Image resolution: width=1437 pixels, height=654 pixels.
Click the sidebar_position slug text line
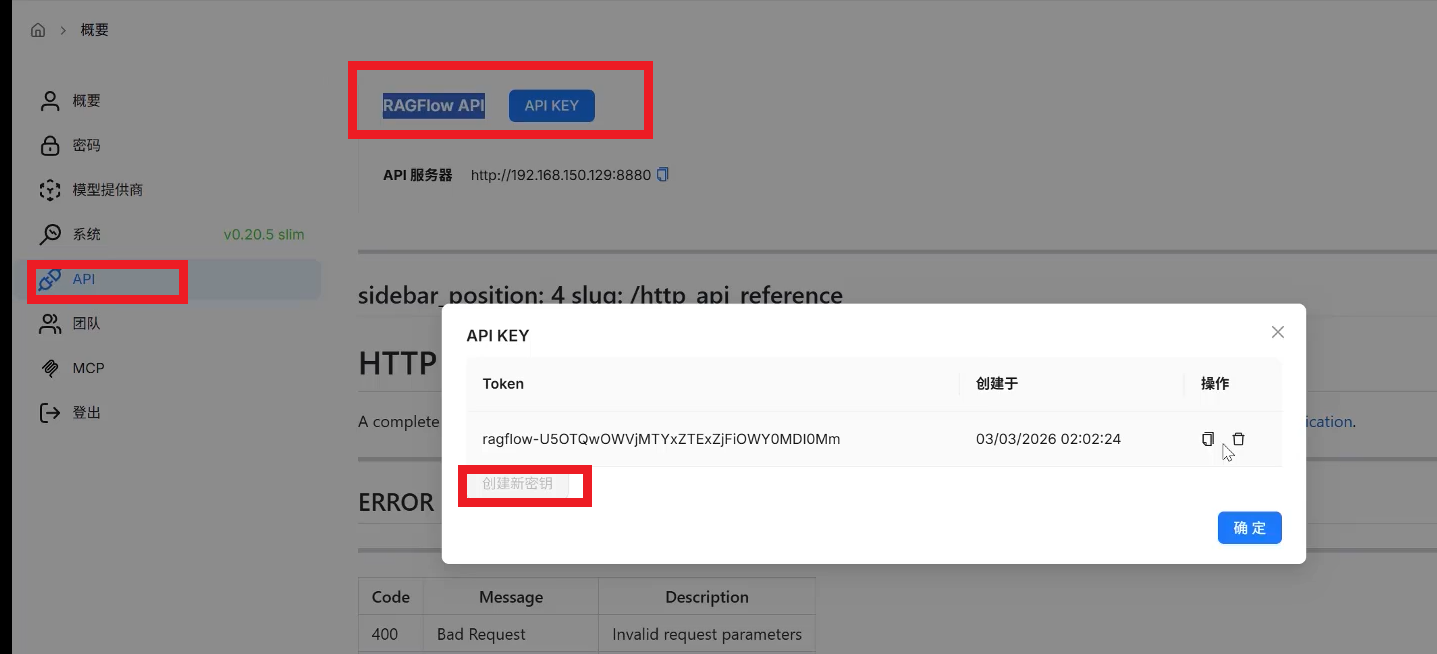point(600,295)
